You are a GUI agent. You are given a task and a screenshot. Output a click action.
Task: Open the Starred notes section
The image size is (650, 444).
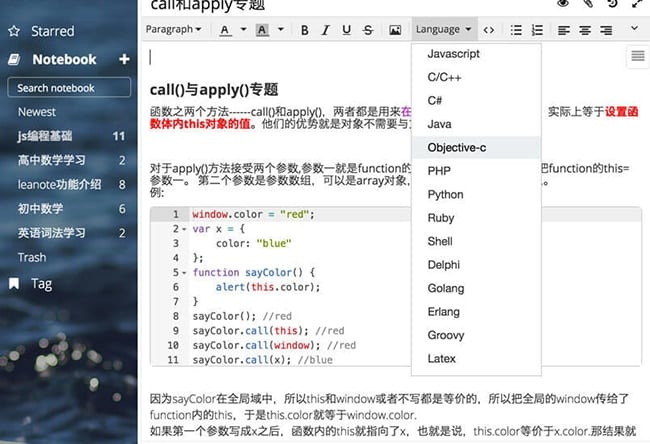(52, 31)
